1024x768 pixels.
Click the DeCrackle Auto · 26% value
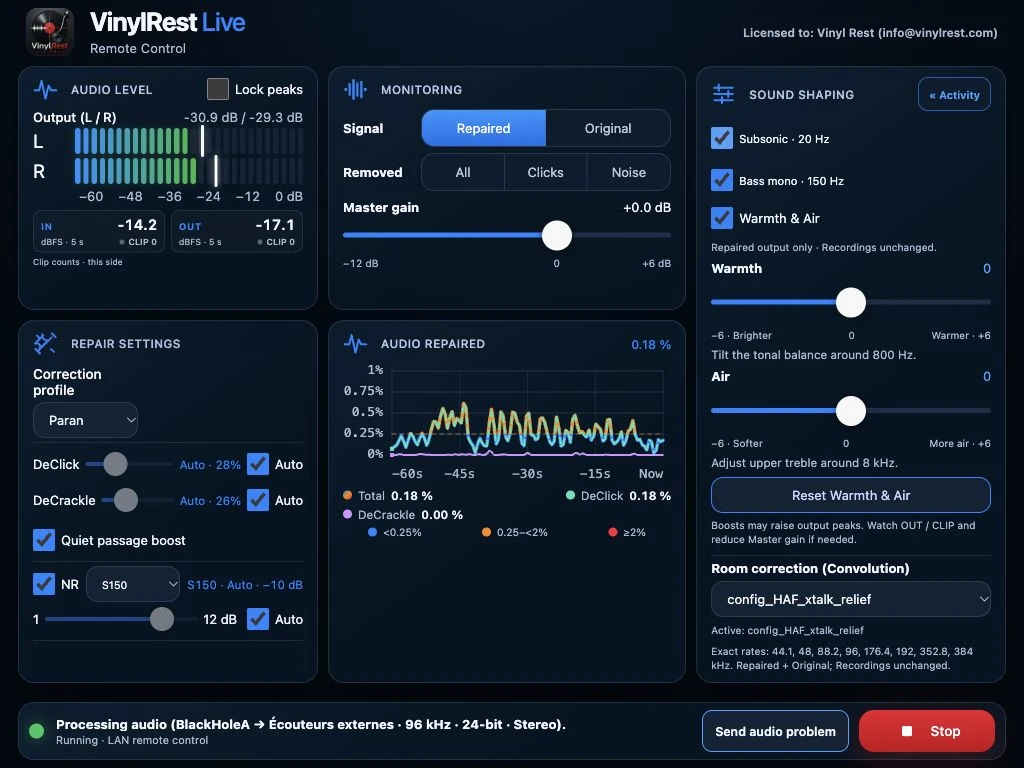[210, 500]
